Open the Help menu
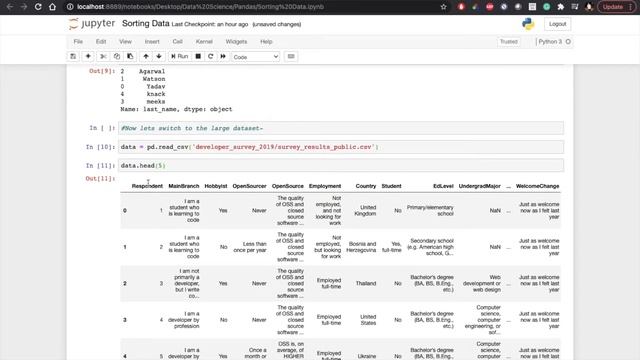 pyautogui.click(x=266, y=42)
